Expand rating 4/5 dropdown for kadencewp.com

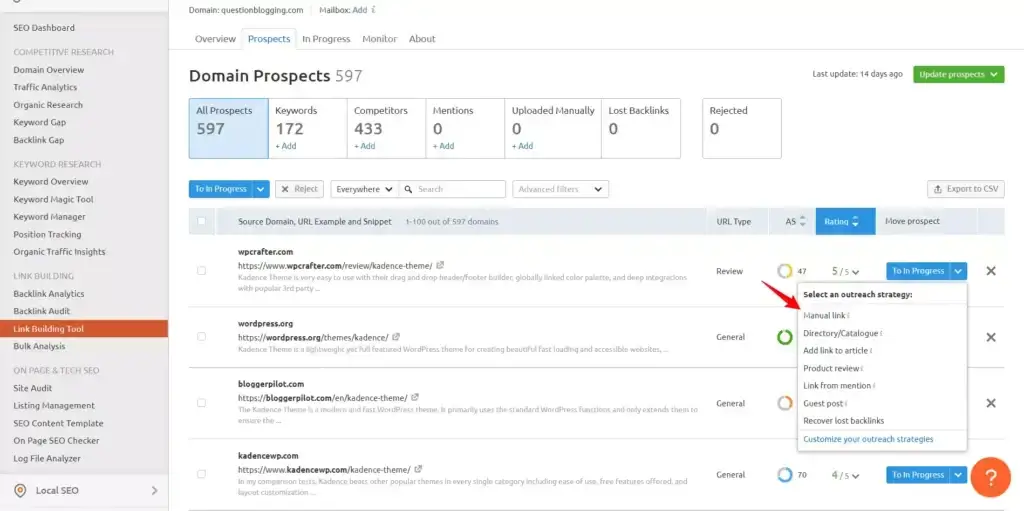(845, 475)
